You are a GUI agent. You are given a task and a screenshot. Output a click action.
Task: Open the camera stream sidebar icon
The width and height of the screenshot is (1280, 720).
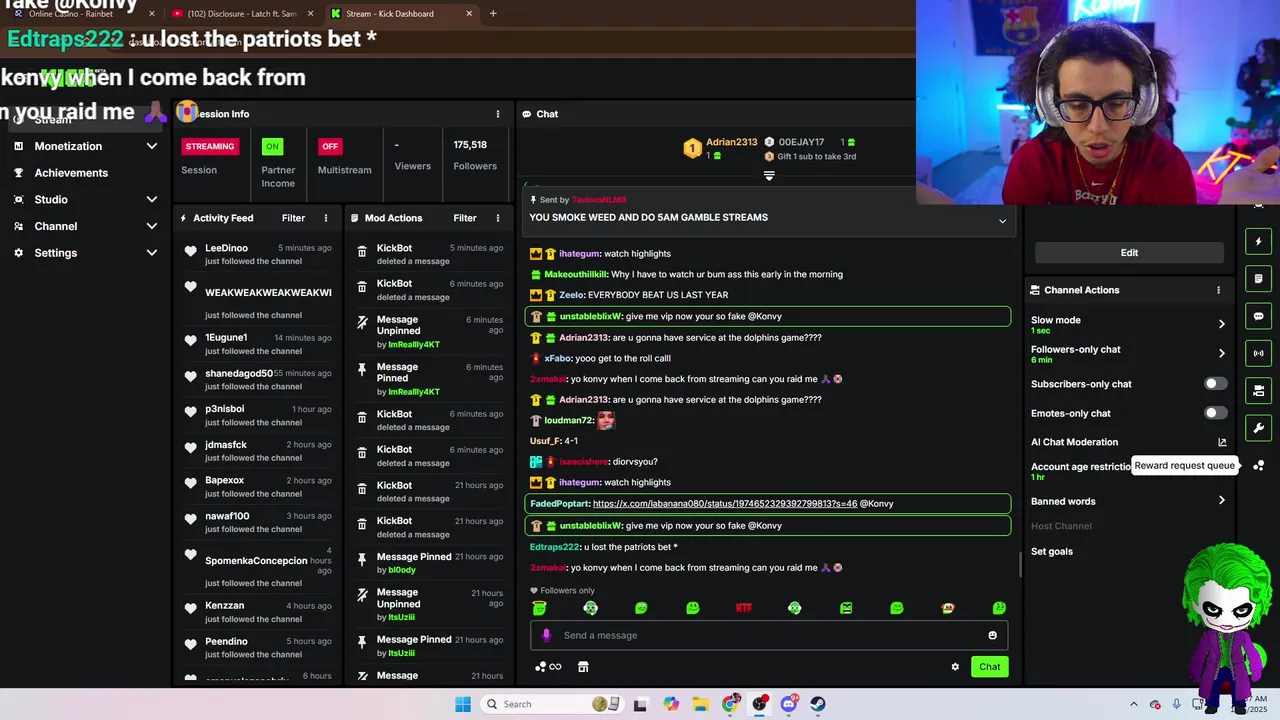[x=1258, y=390]
